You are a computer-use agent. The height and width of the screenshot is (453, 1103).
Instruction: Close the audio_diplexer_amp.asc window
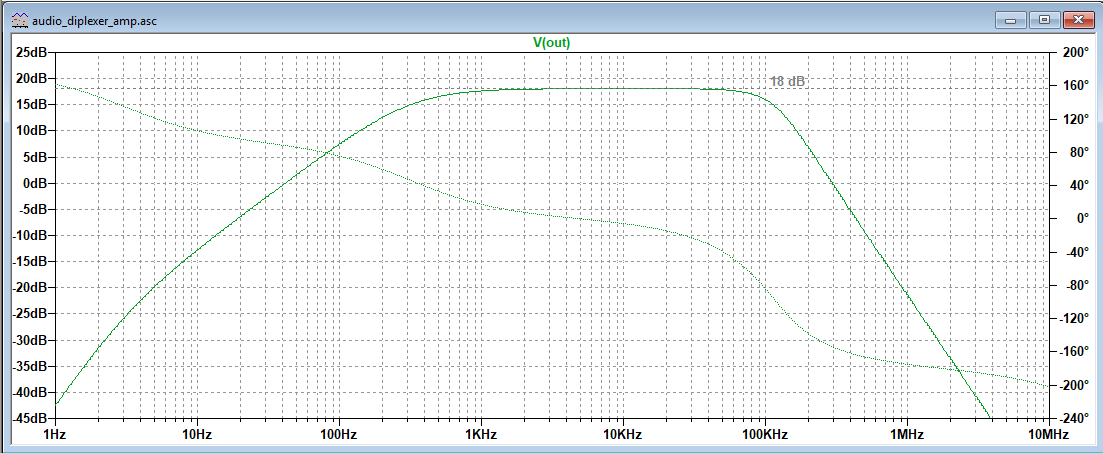pos(1077,20)
